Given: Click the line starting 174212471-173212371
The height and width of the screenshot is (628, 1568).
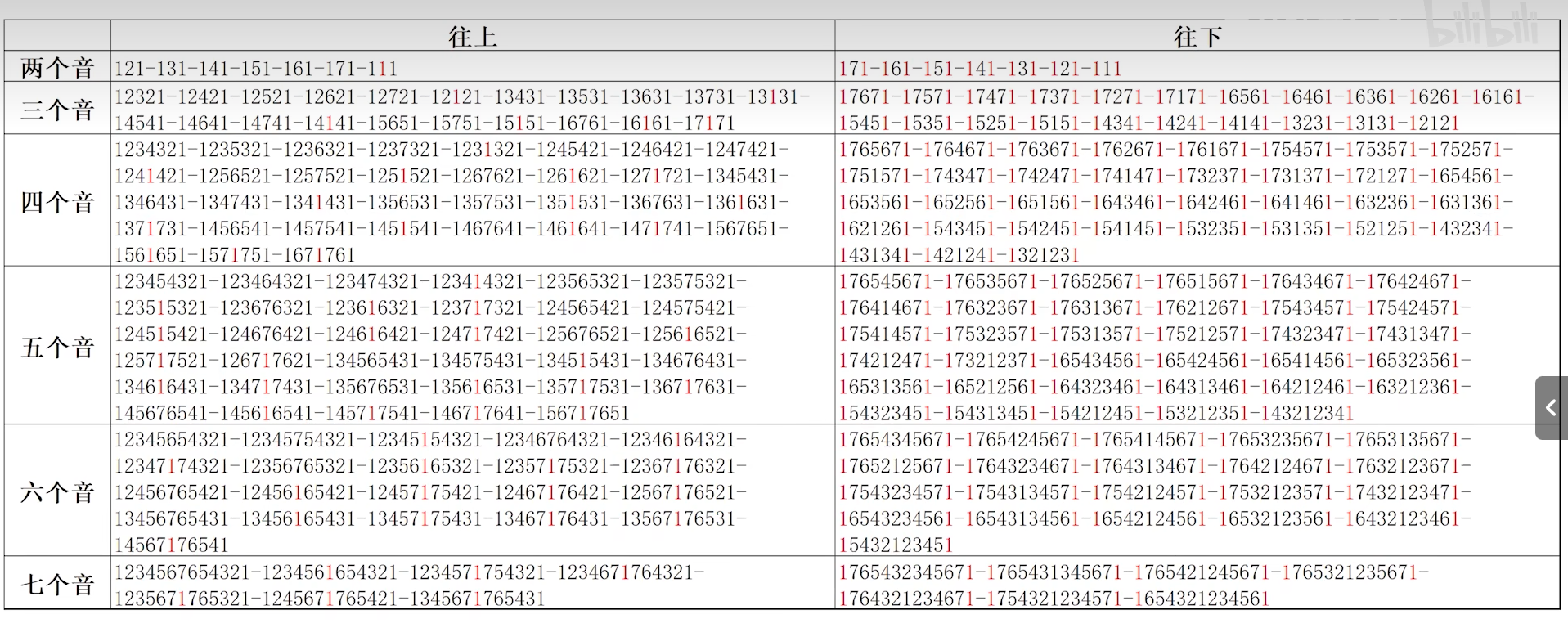Looking at the screenshot, I should pos(1156,360).
